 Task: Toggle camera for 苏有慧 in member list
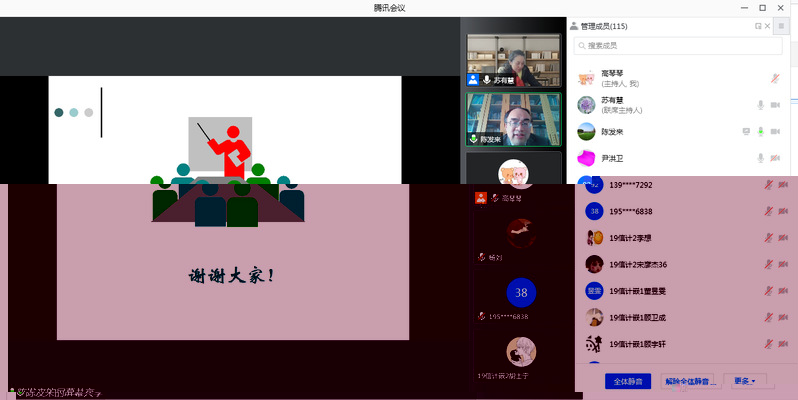click(775, 105)
